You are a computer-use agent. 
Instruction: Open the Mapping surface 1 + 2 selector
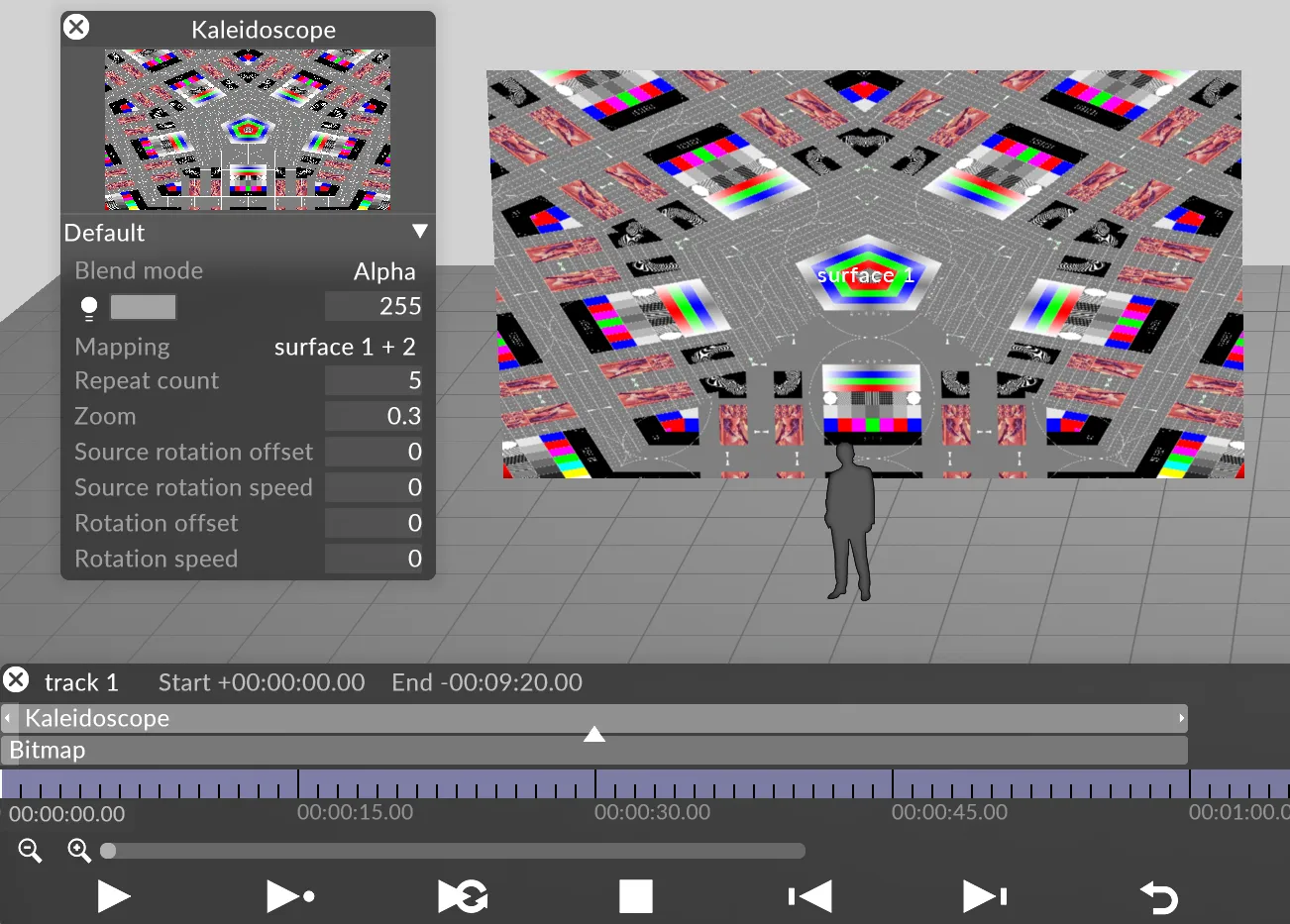coord(345,347)
